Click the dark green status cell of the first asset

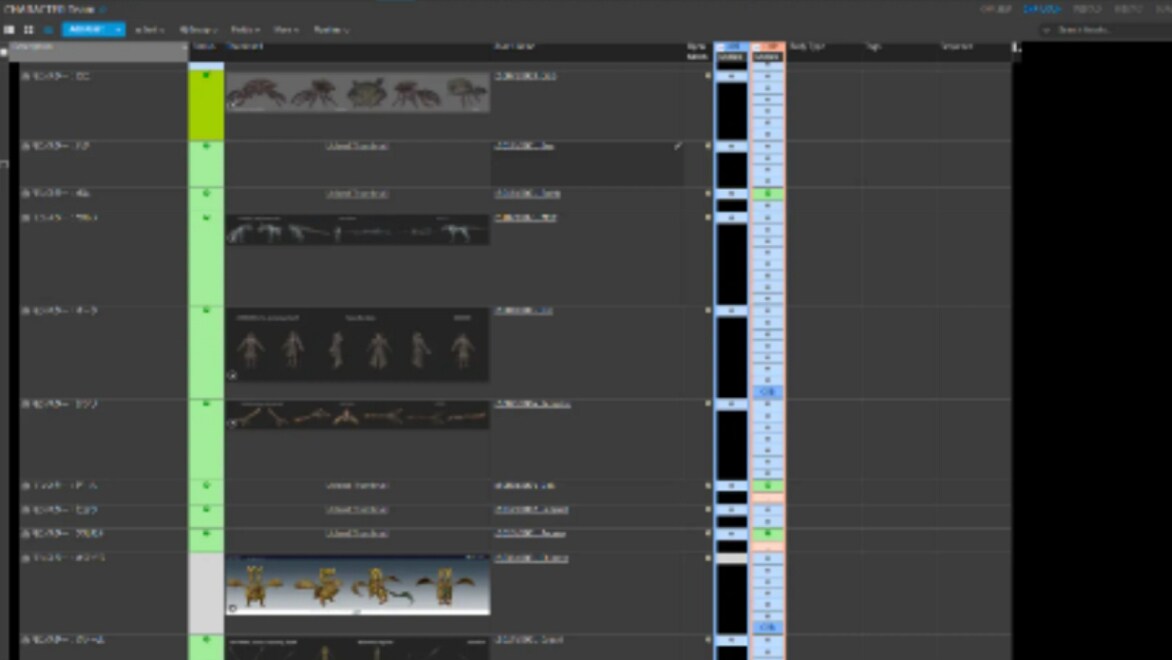click(206, 110)
